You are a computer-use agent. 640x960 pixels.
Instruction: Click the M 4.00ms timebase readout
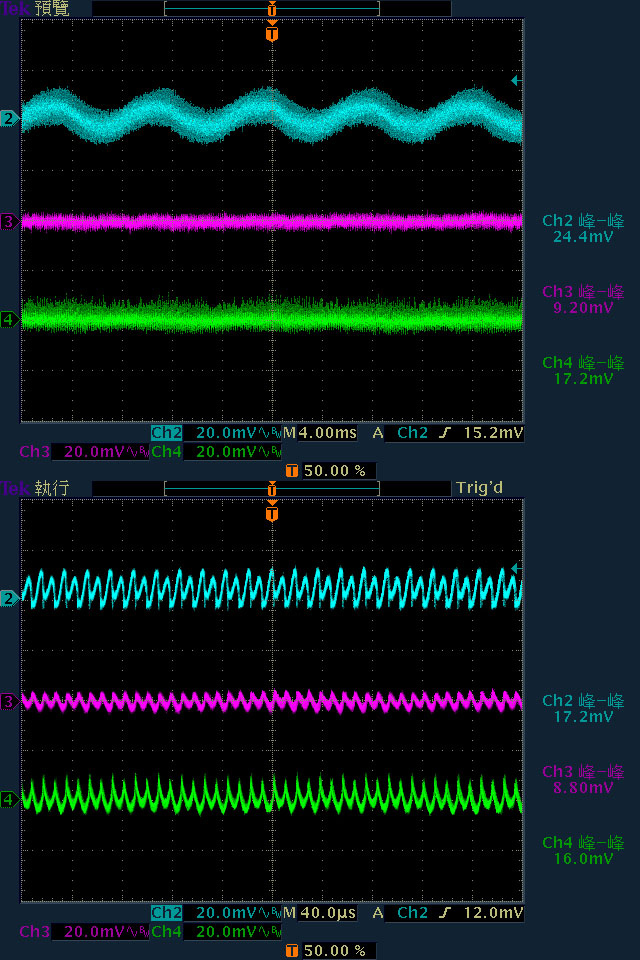(320, 433)
